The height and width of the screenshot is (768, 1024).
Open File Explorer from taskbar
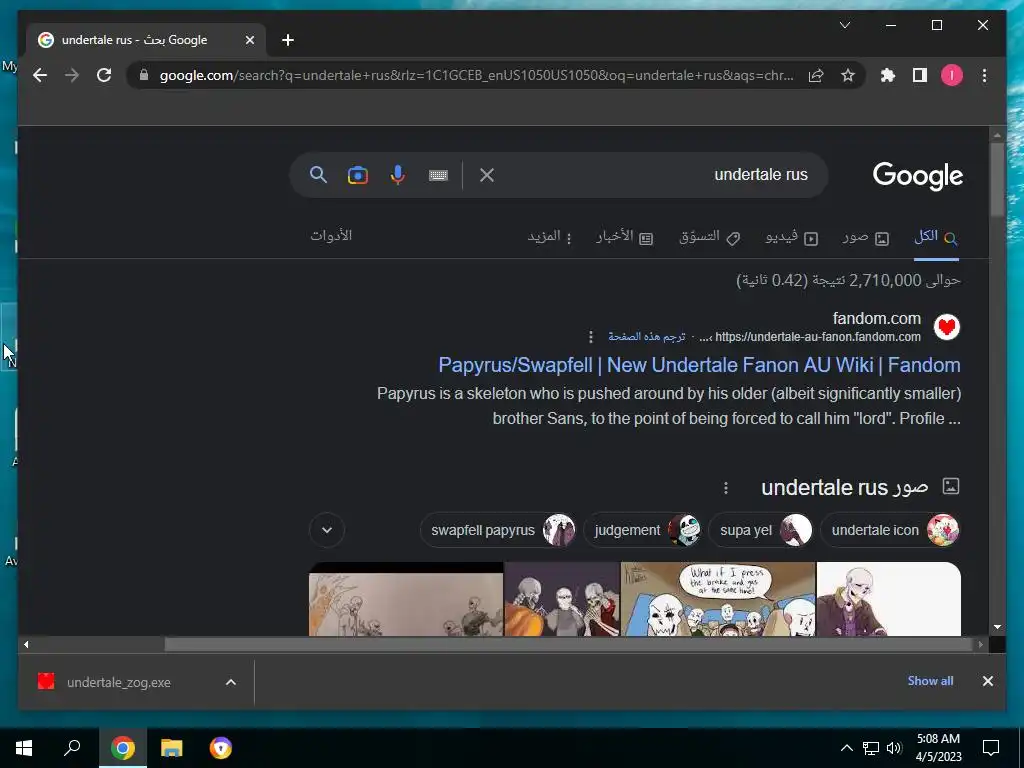pyautogui.click(x=172, y=748)
